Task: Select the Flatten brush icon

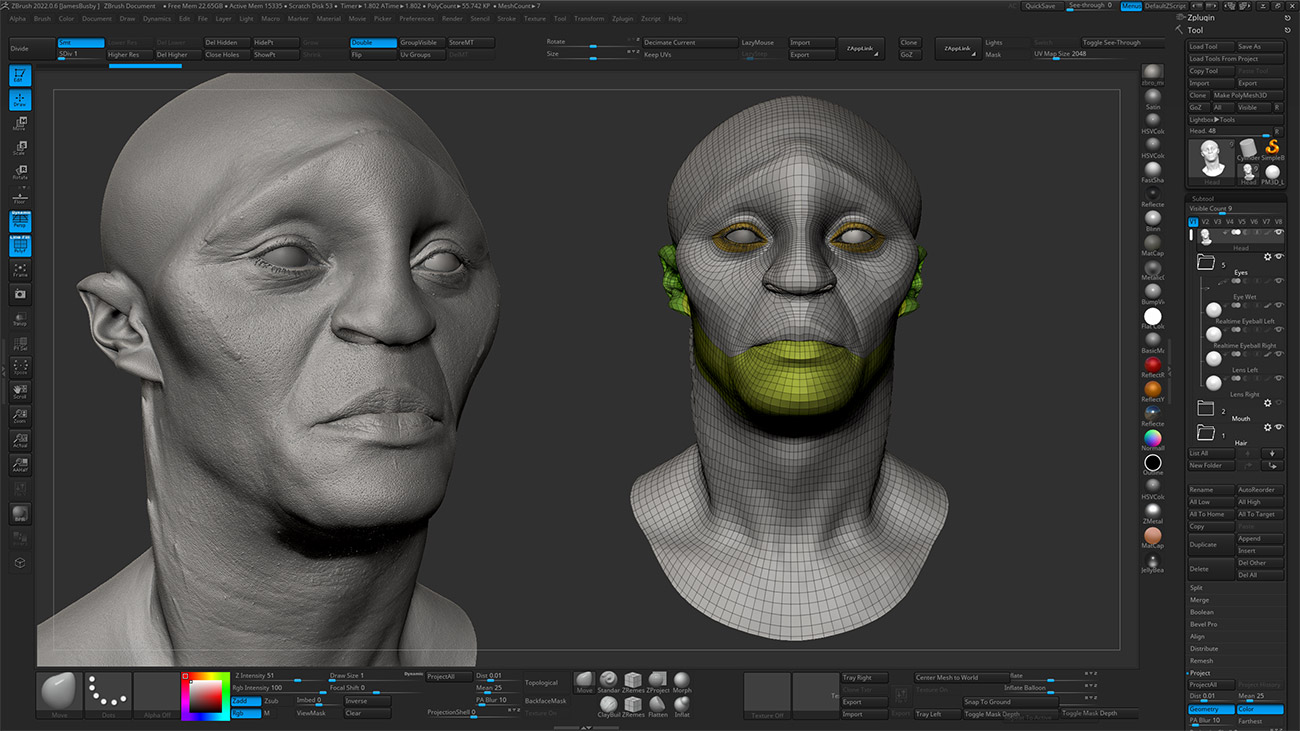Action: [657, 706]
